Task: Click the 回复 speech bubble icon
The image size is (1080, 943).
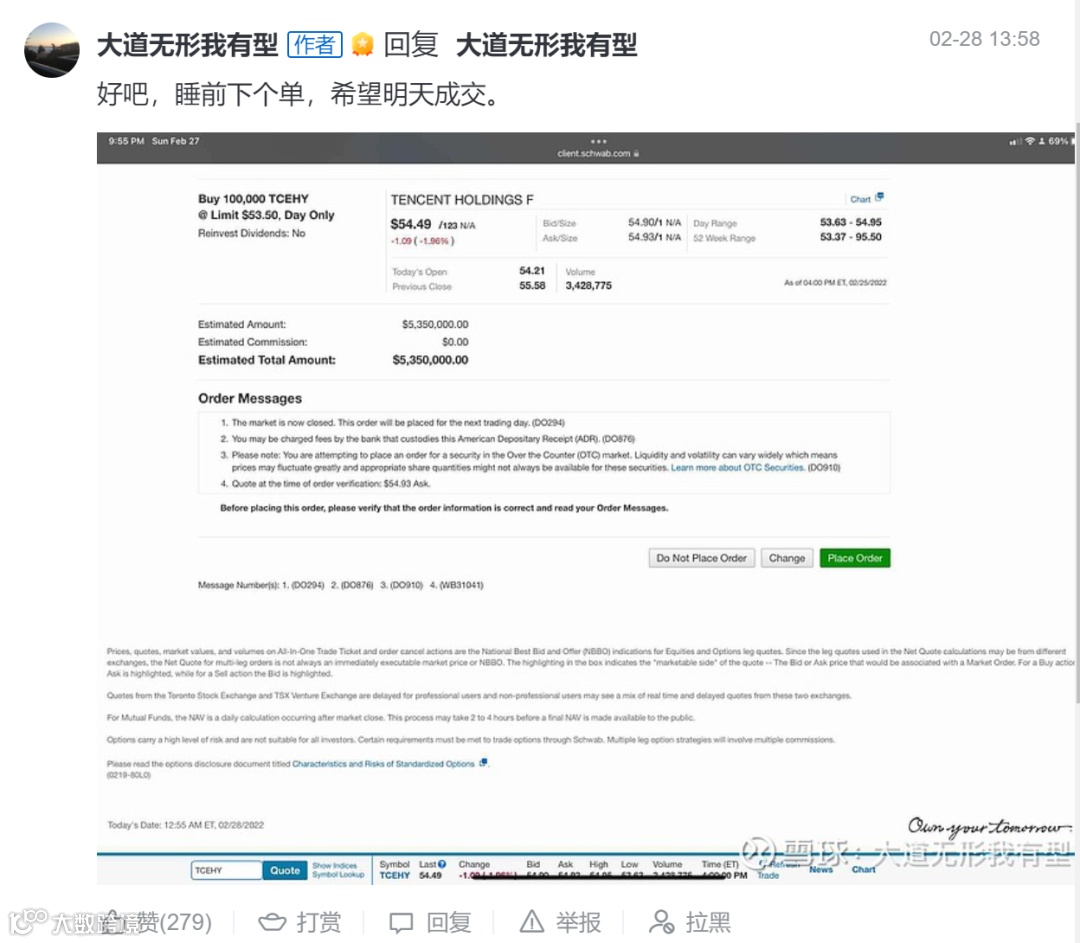Action: [401, 922]
